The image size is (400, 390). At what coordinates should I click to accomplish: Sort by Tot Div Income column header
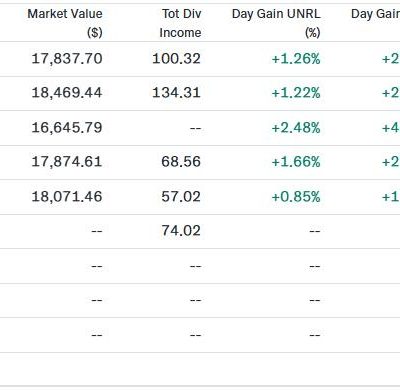coord(180,23)
